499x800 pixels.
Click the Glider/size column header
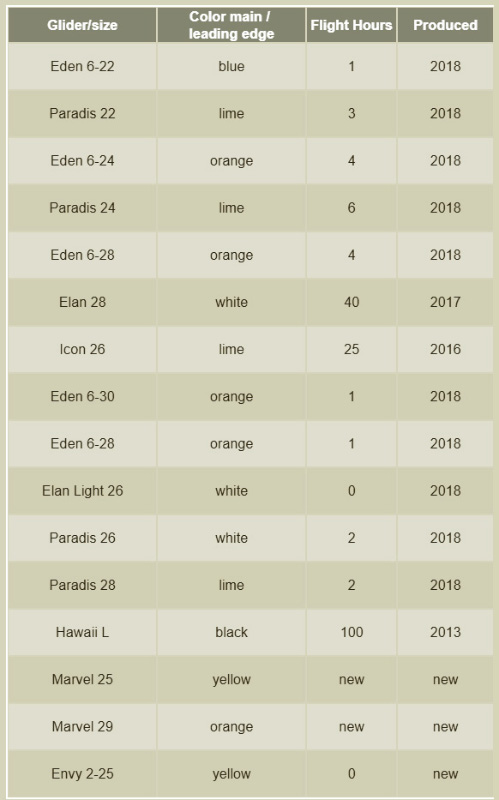click(x=82, y=25)
